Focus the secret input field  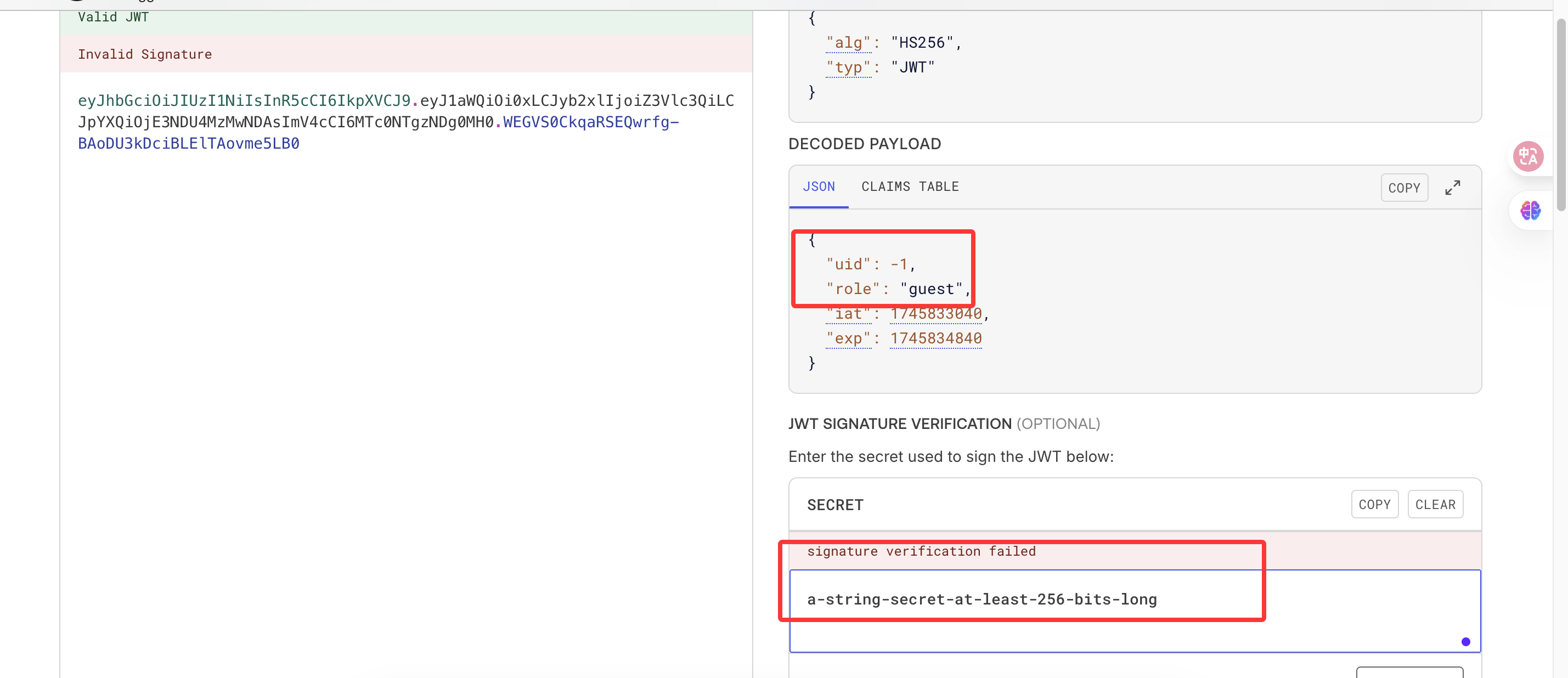click(x=1135, y=611)
